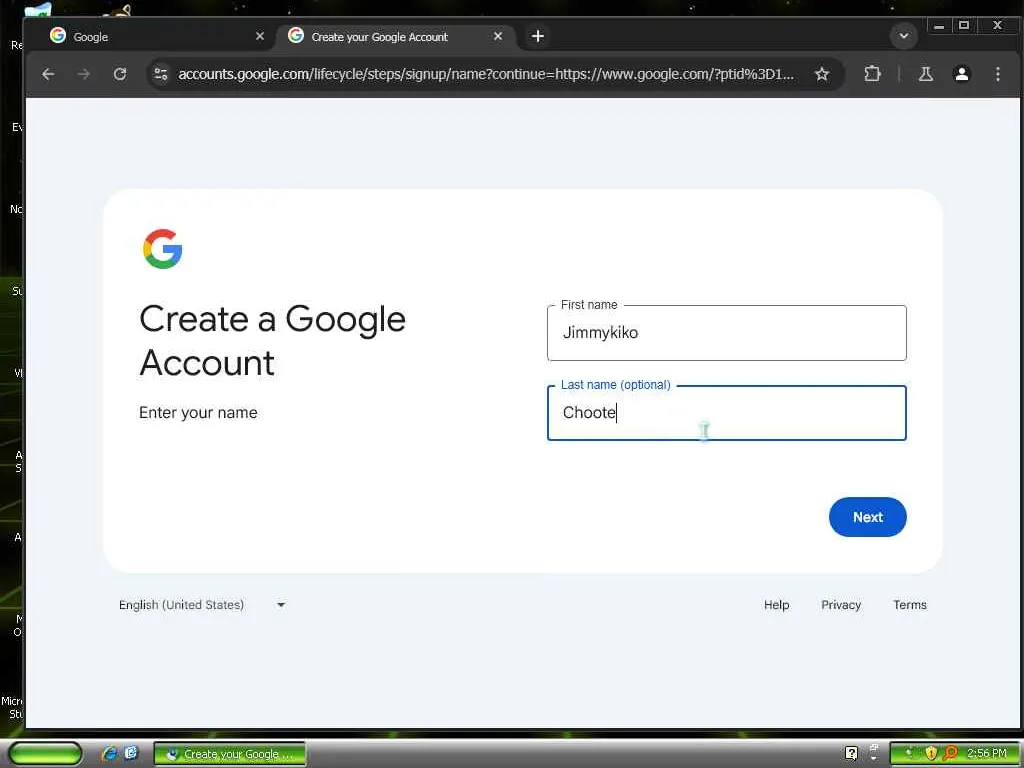Maximize the Chrome window

pyautogui.click(x=963, y=25)
